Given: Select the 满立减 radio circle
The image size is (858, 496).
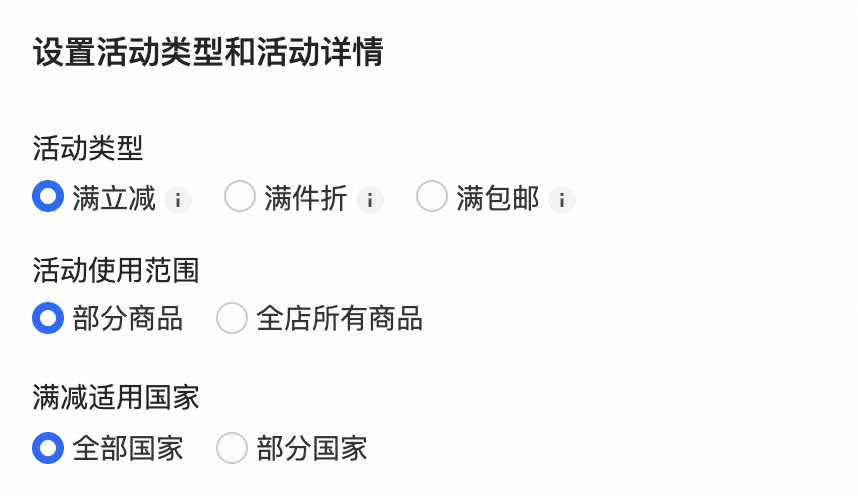Looking at the screenshot, I should pos(48,197).
